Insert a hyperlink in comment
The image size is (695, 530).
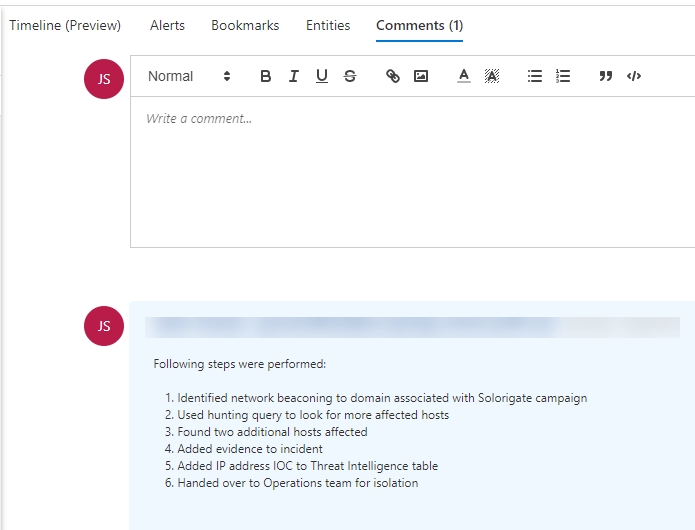tap(393, 76)
